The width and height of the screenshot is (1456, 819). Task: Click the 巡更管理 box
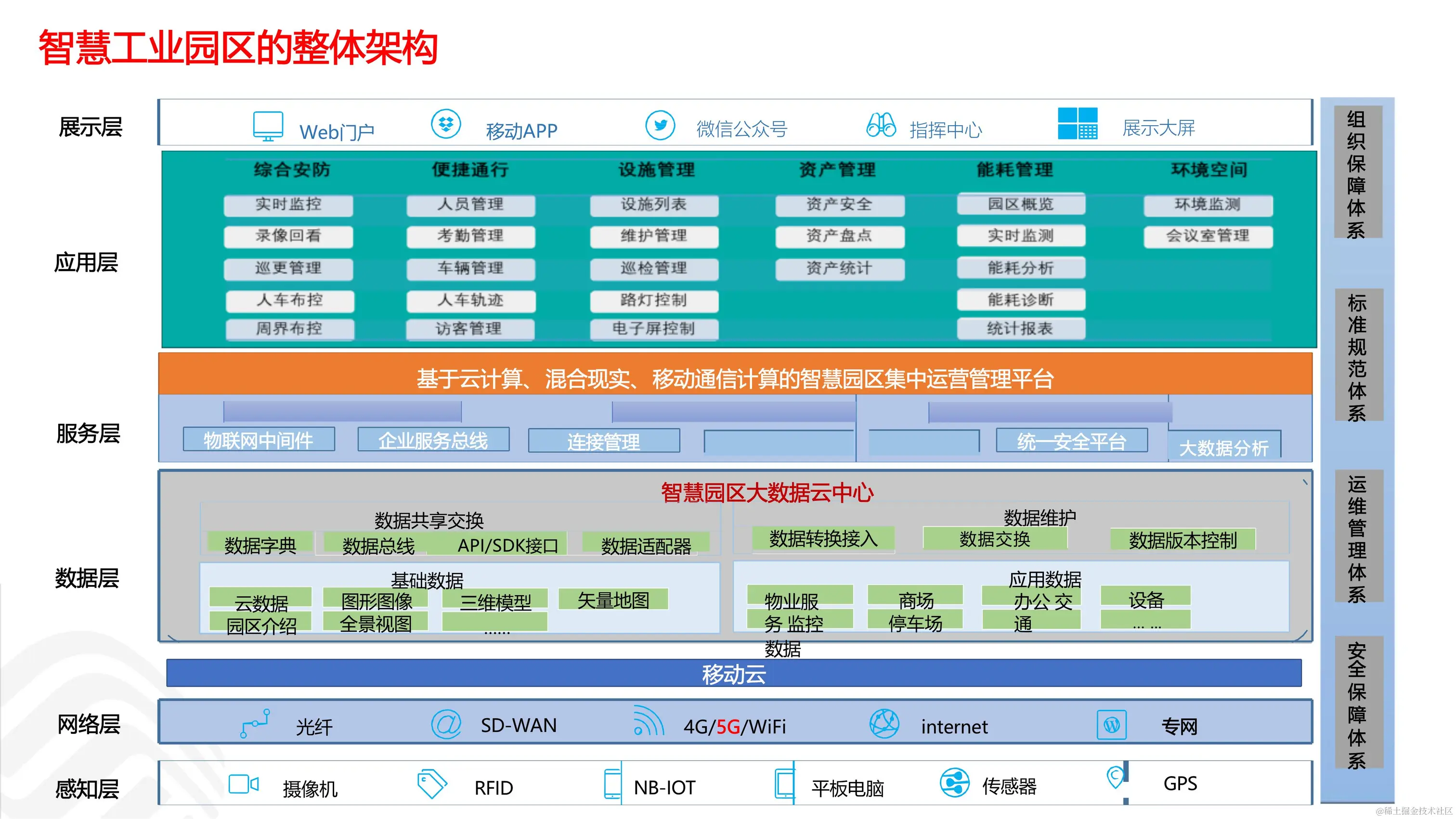click(288, 269)
